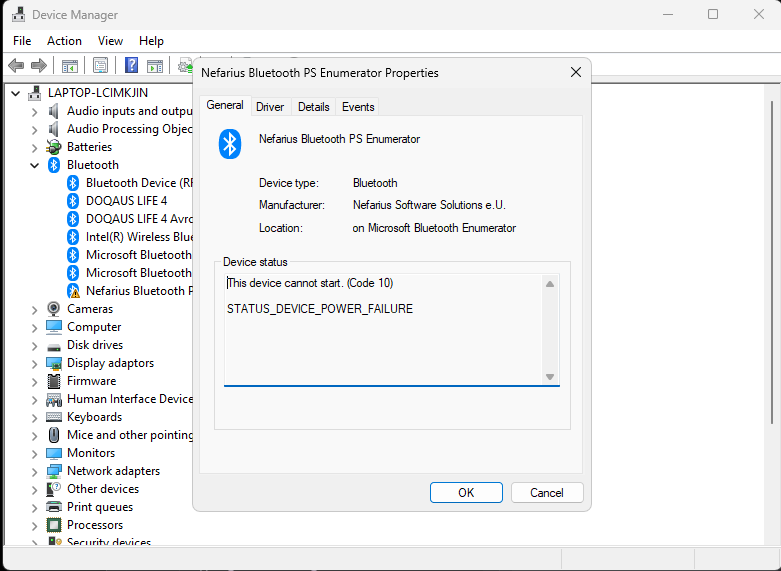This screenshot has width=781, height=571.
Task: Click the Cameras category icon
Action: click(53, 309)
